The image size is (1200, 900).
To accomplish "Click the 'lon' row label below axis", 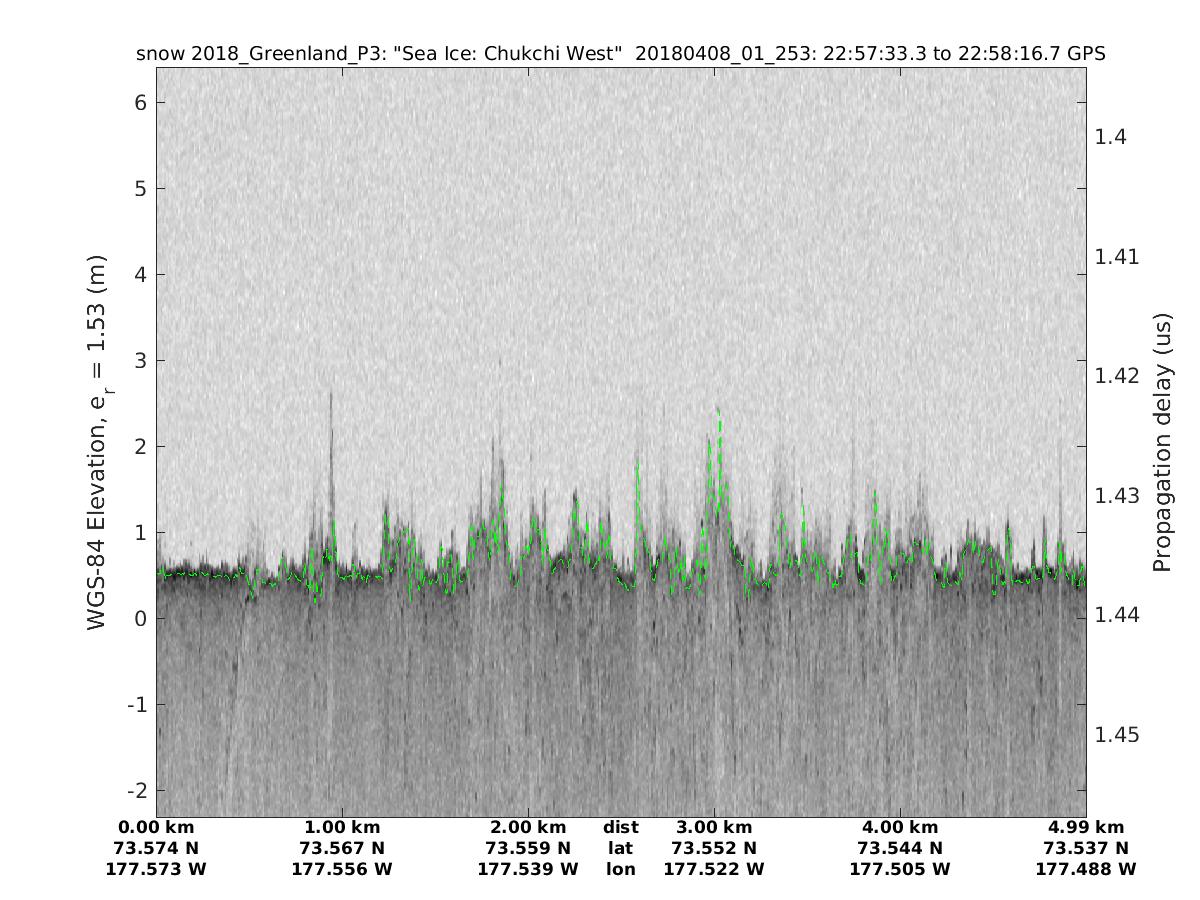I will (x=620, y=869).
